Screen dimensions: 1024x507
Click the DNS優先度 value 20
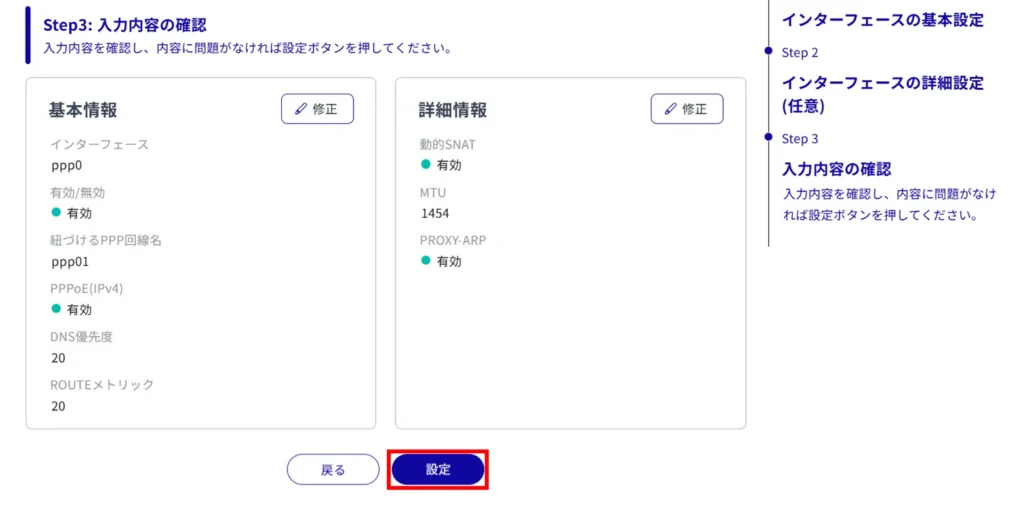(x=58, y=357)
